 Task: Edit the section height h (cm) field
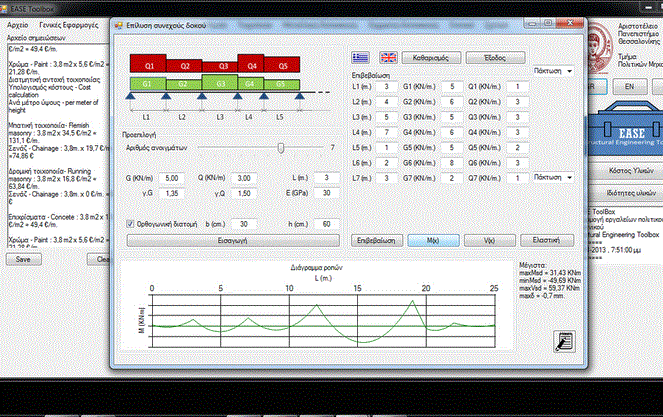326,224
